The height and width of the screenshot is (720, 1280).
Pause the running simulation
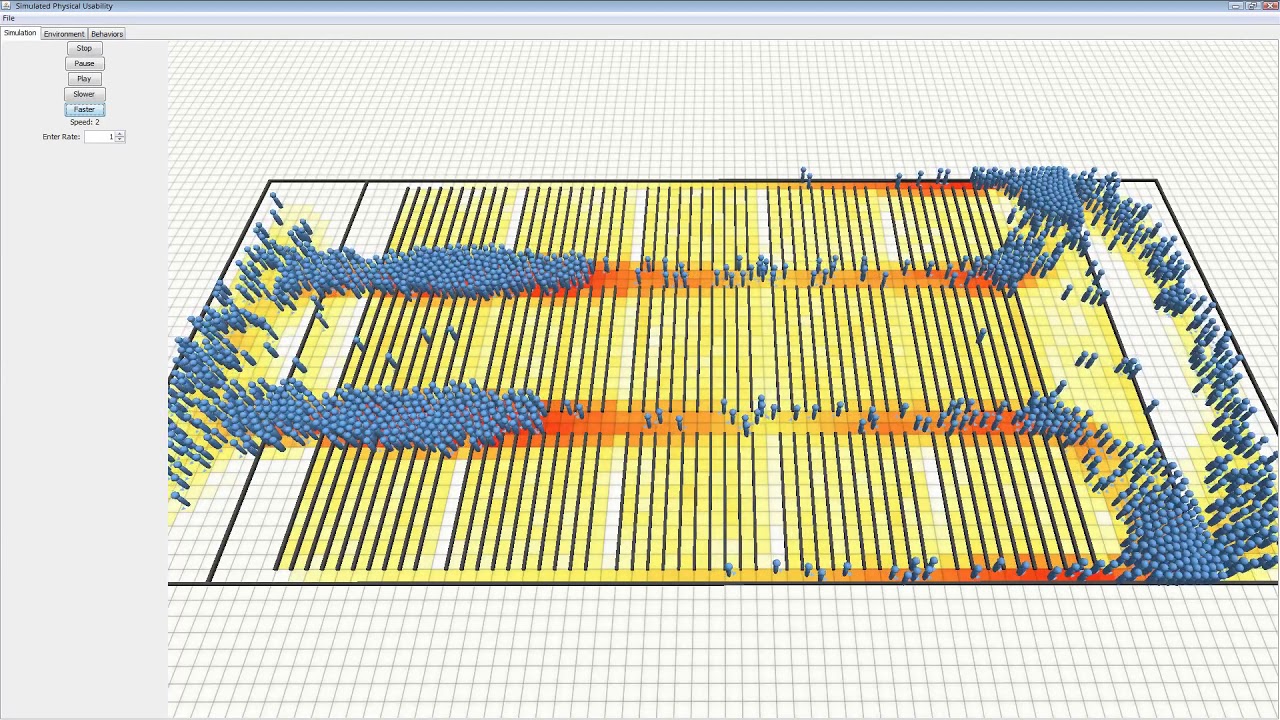coord(84,63)
